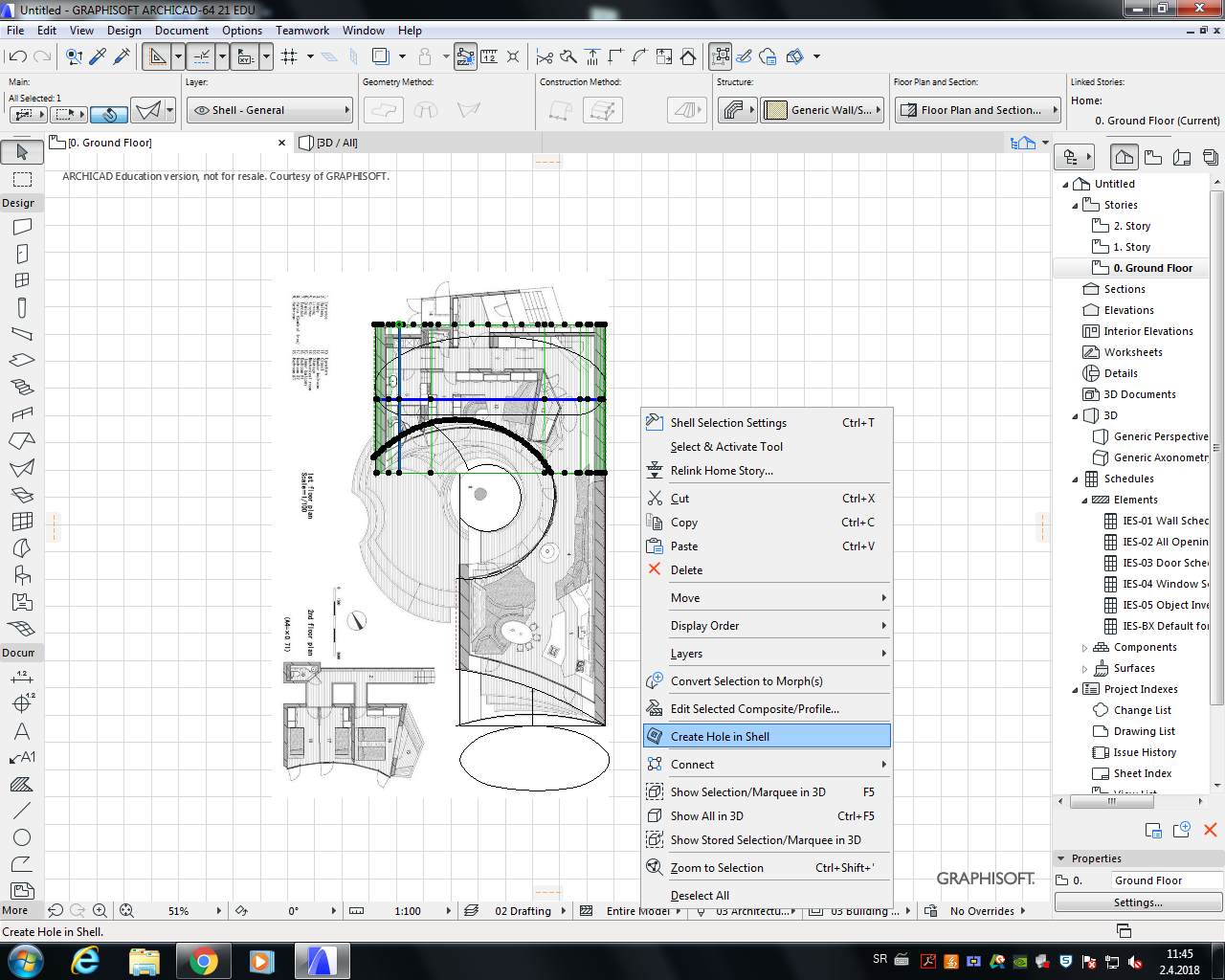
Task: Select the Window tool
Action: click(x=22, y=280)
